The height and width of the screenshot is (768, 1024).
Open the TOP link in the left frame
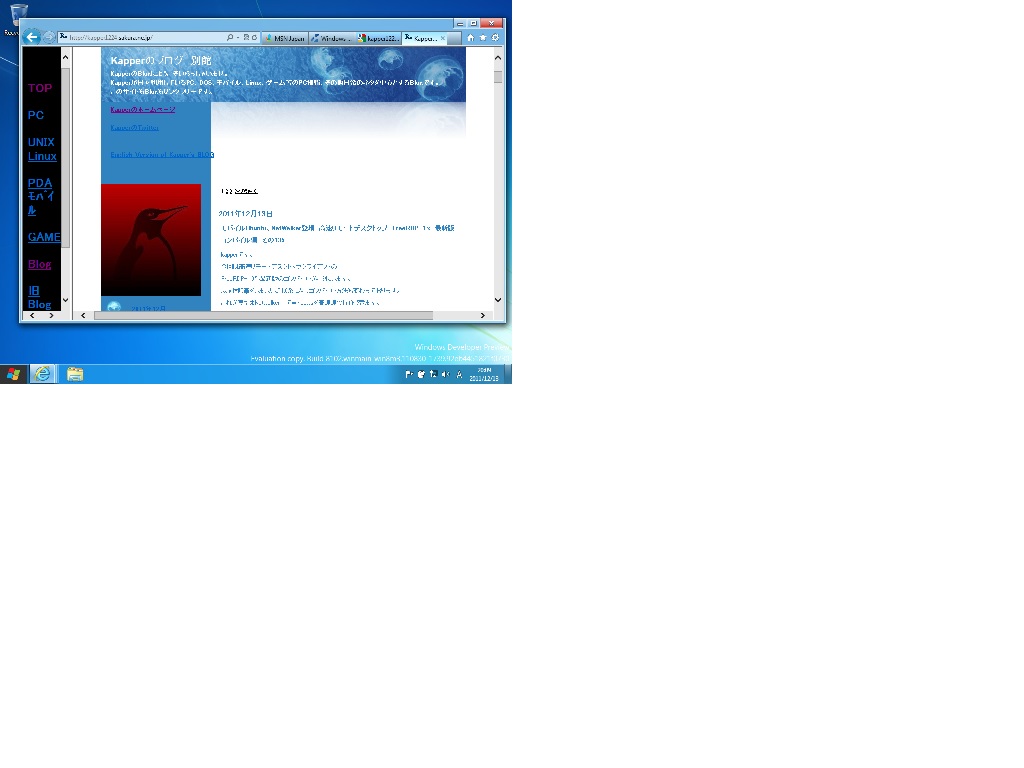click(40, 88)
